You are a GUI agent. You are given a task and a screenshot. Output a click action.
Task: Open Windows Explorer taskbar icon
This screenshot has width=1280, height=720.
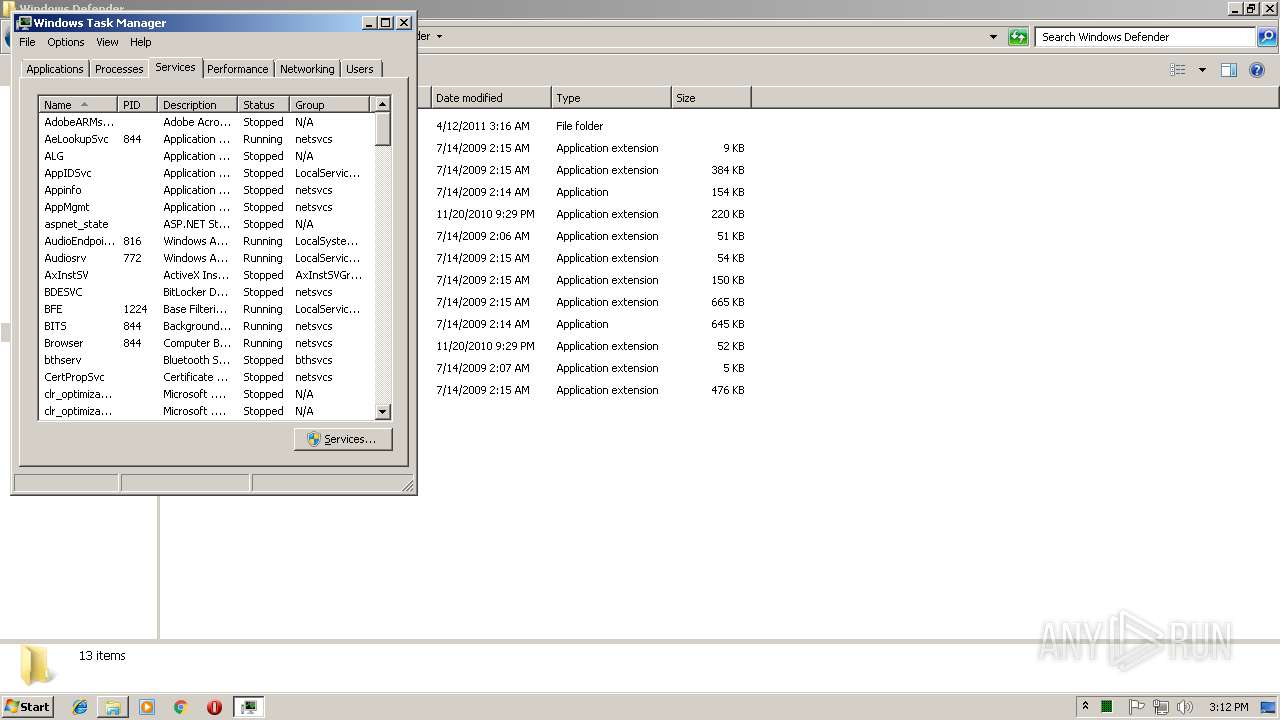113,707
